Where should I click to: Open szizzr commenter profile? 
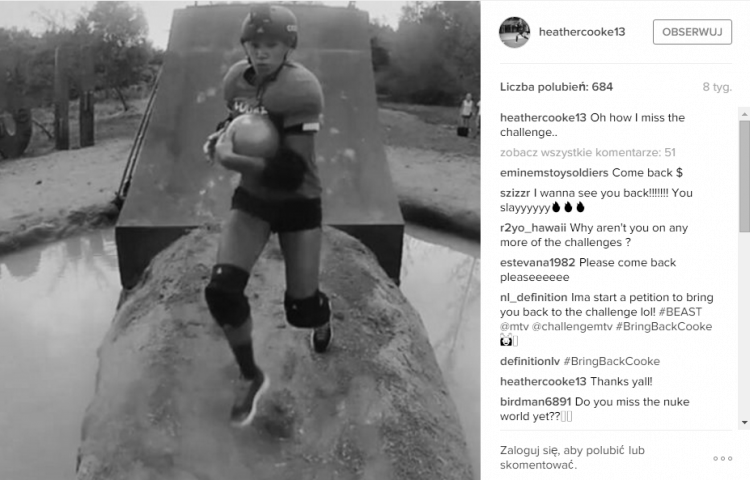click(515, 193)
